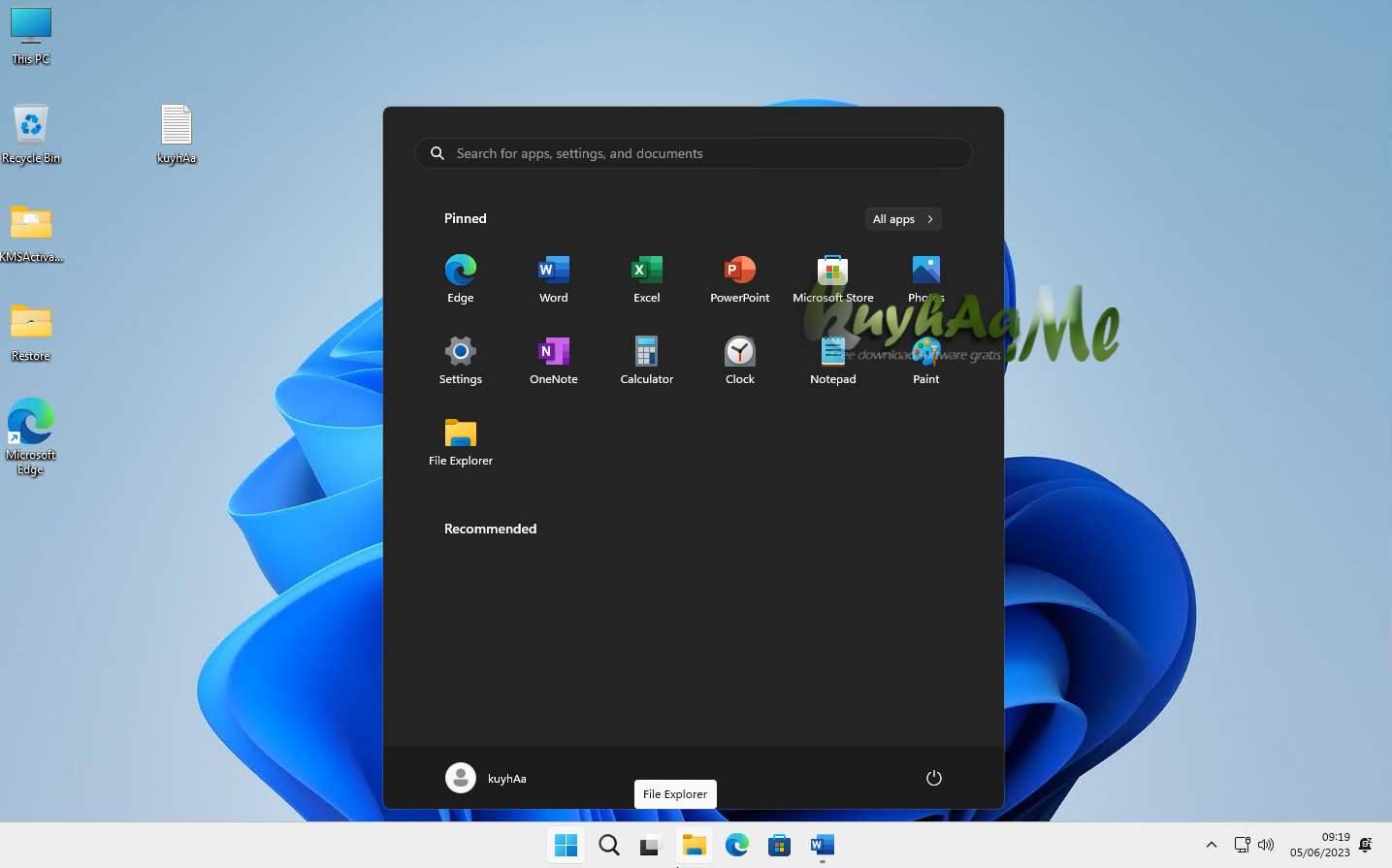1392x868 pixels.
Task: Launch Word from the pinned apps
Action: coord(554,278)
